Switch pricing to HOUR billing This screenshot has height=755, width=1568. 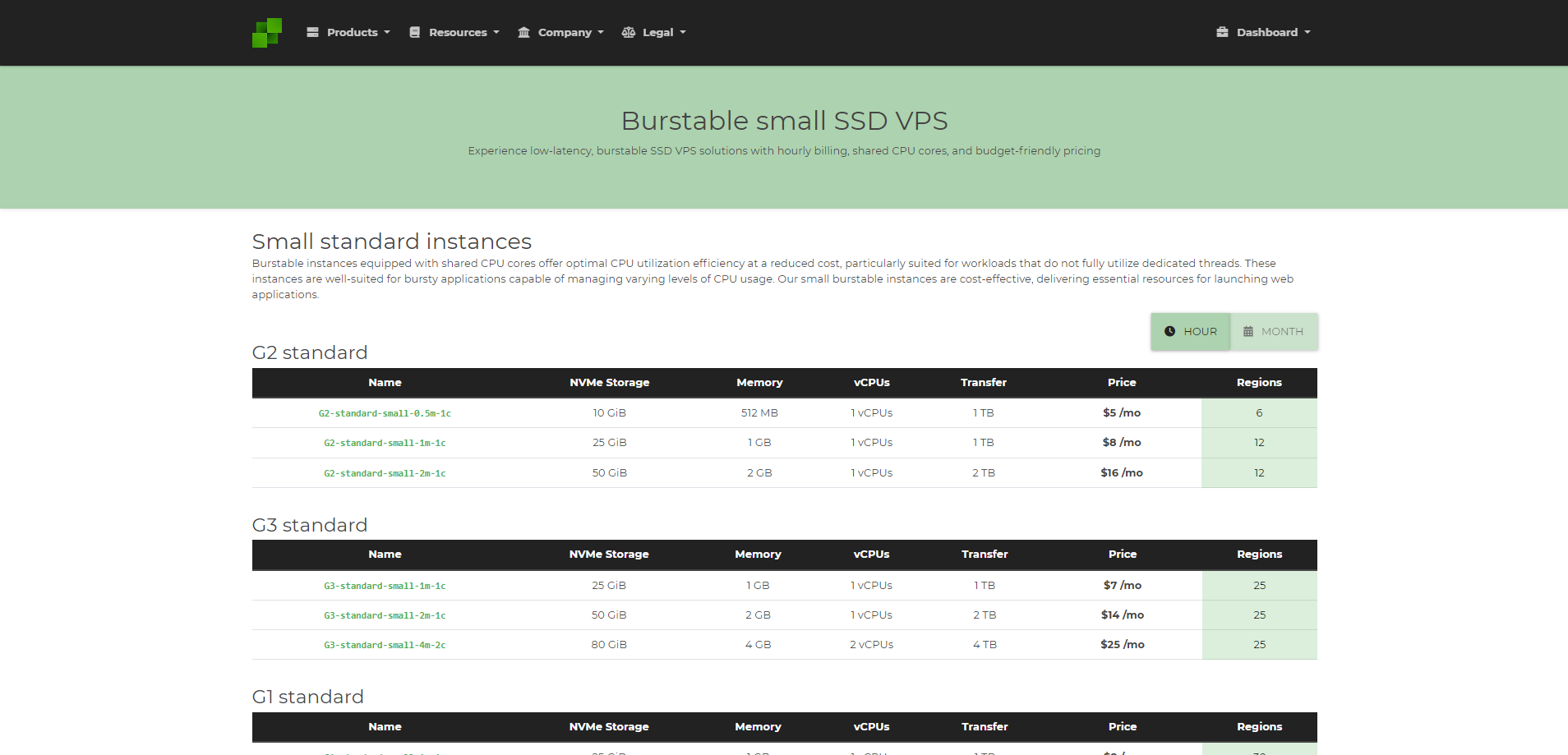1191,332
